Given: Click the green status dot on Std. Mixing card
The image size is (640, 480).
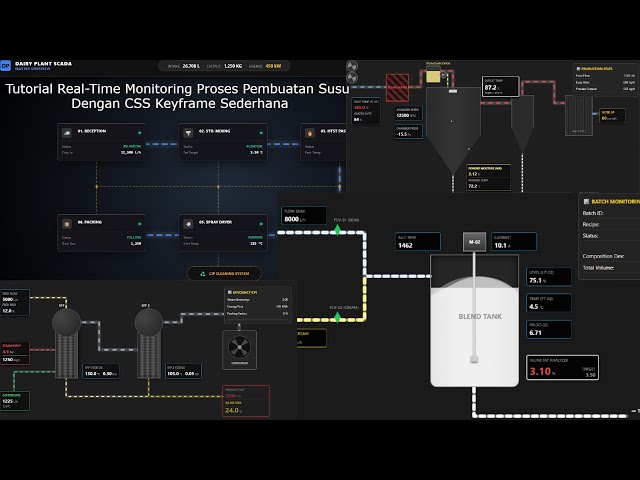Looking at the screenshot, I should point(261,133).
